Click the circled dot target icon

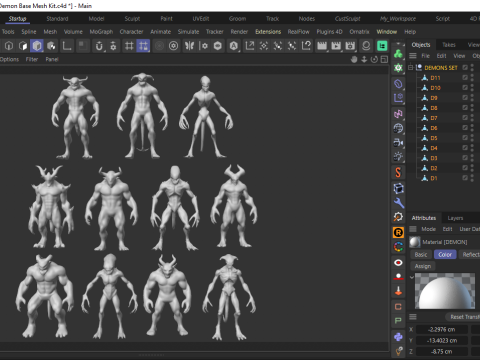coord(173,46)
